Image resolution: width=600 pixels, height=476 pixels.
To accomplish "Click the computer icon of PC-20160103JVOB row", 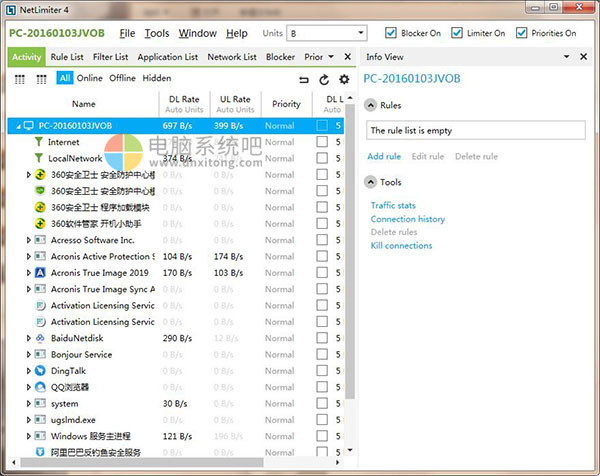I will point(29,126).
